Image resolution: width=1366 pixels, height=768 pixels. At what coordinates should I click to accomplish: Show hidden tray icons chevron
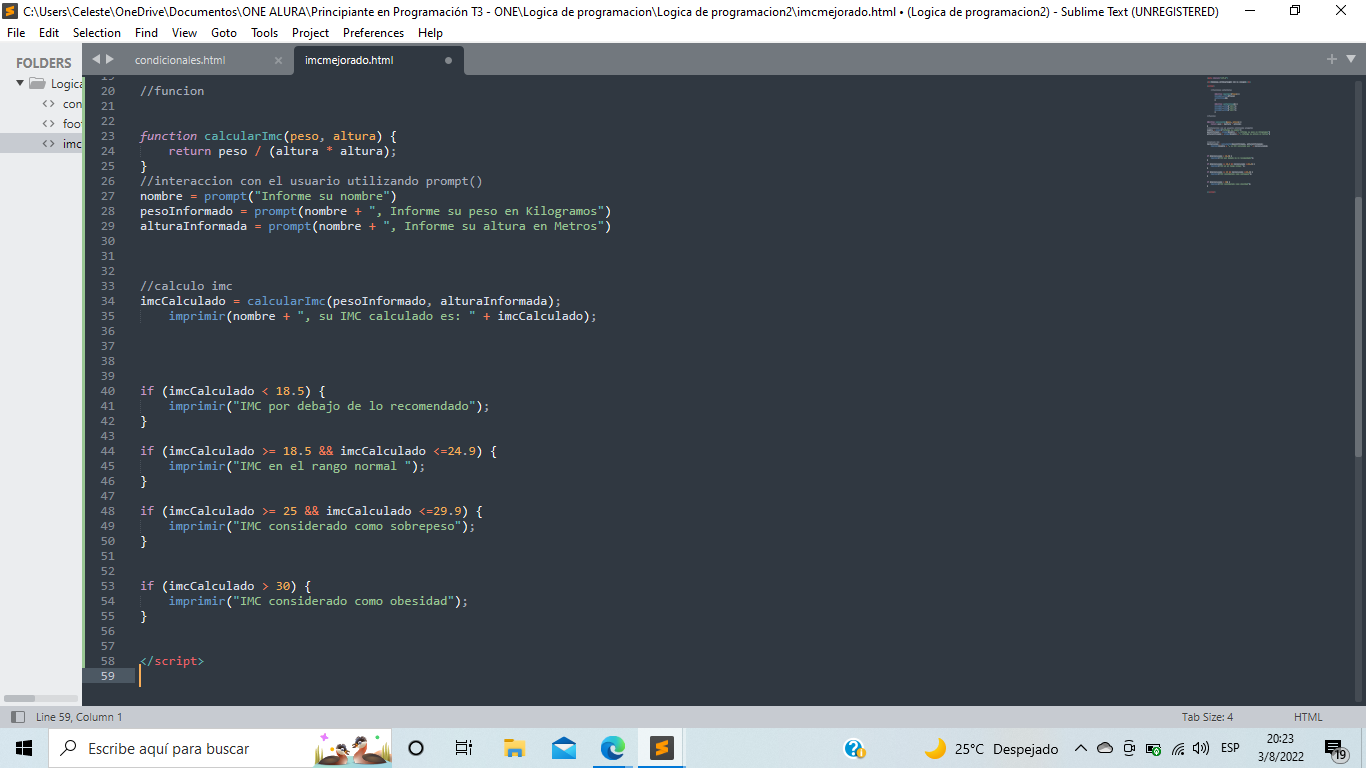coord(1081,748)
